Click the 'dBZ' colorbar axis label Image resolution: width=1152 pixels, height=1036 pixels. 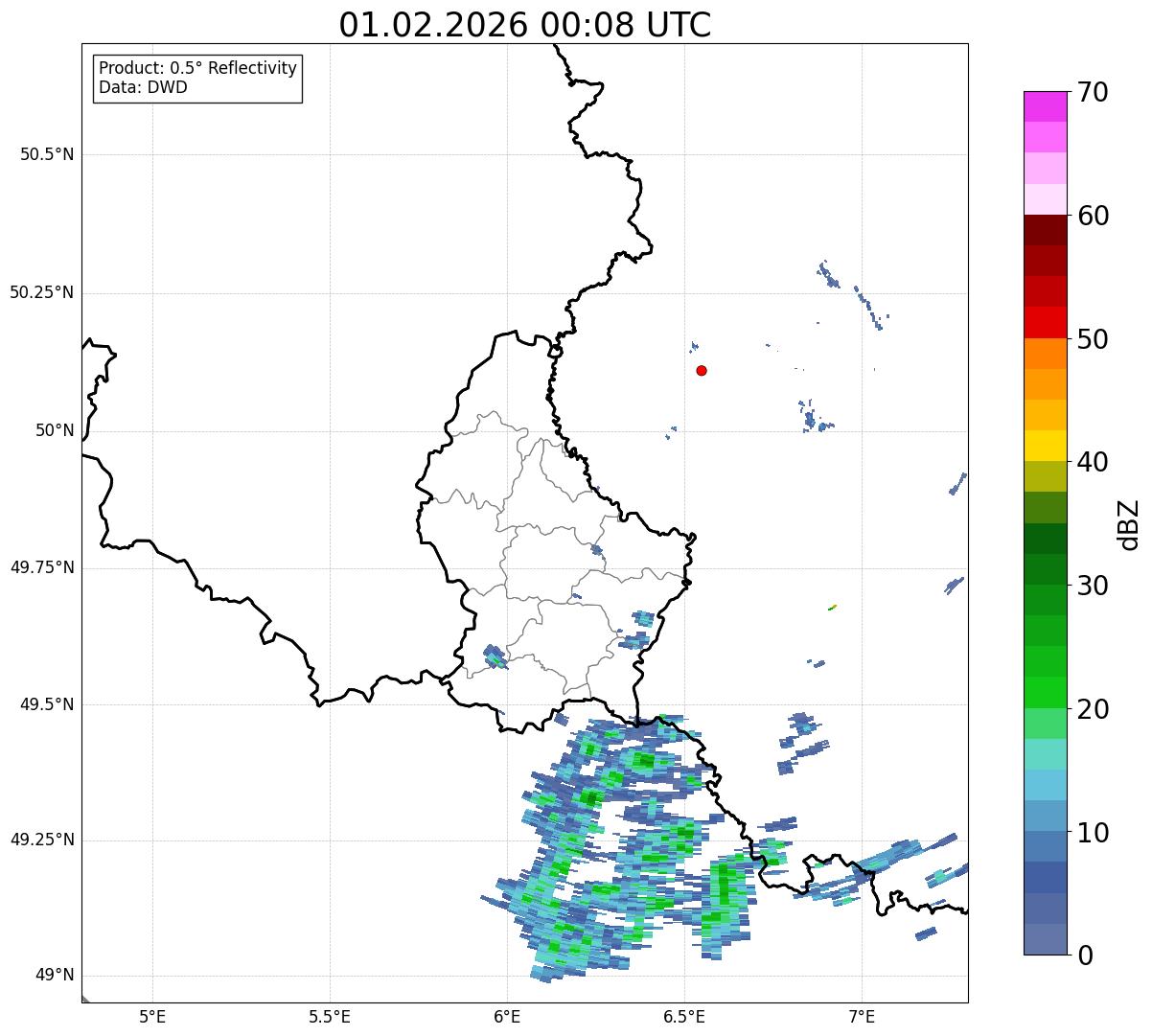1129,524
